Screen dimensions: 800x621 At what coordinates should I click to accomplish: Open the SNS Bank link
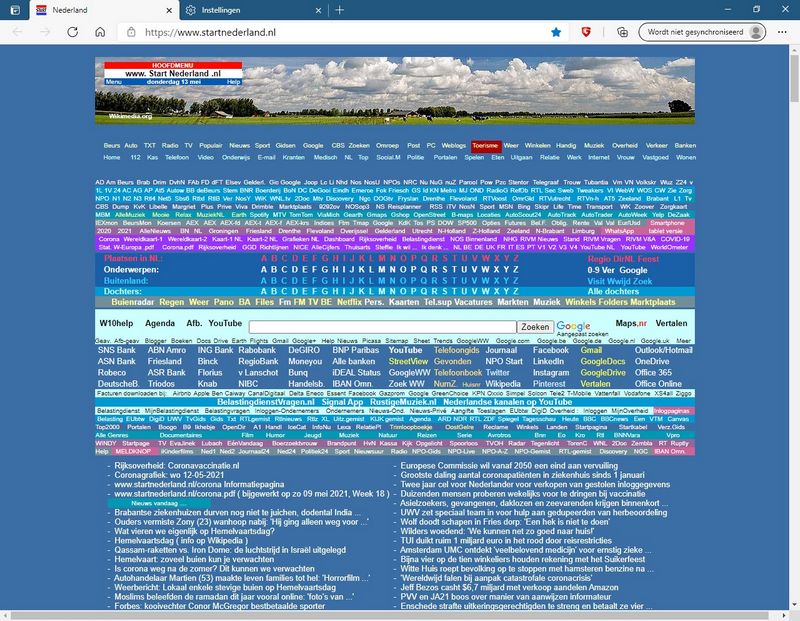(x=117, y=350)
